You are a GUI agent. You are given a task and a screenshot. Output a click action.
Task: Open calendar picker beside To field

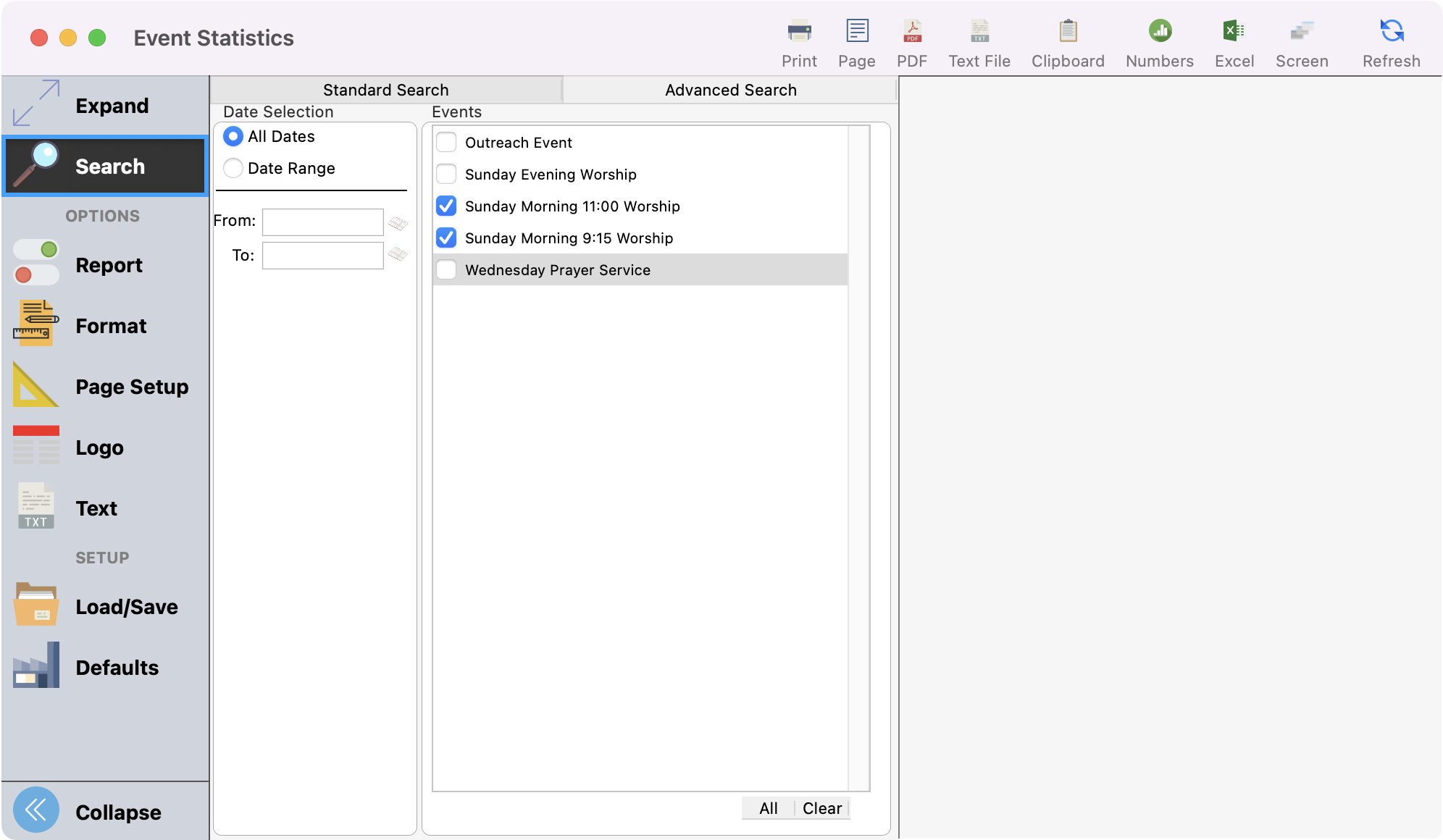coord(398,254)
